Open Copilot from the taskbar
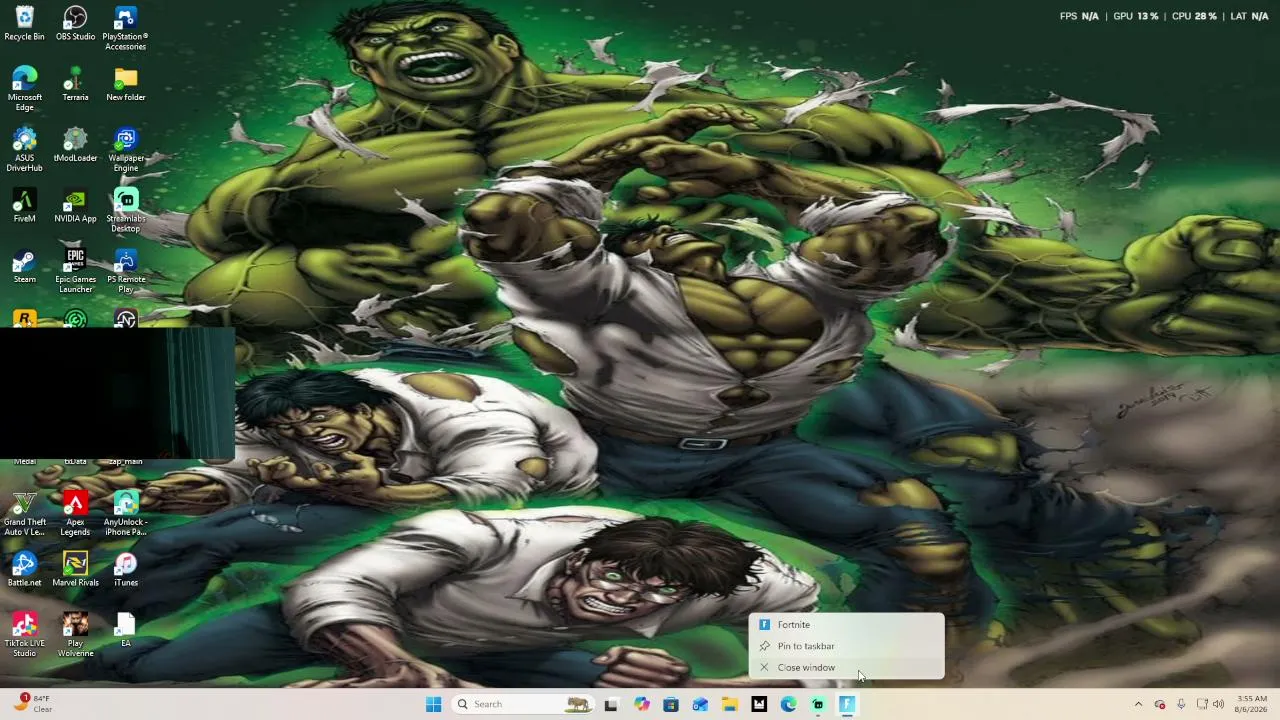1280x720 pixels. click(x=641, y=704)
